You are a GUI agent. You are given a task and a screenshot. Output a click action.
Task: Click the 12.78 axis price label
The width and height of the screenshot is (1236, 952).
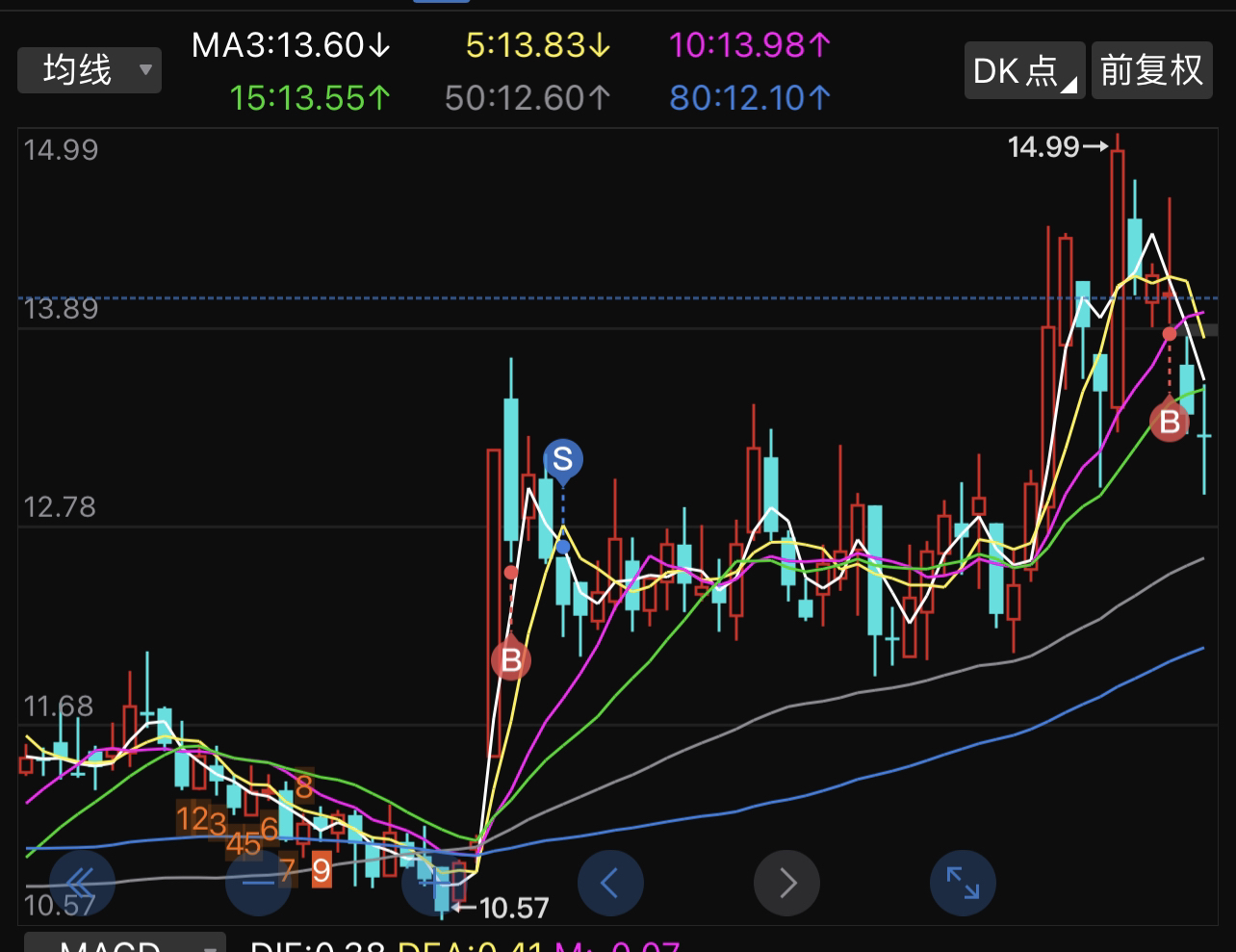(x=60, y=507)
